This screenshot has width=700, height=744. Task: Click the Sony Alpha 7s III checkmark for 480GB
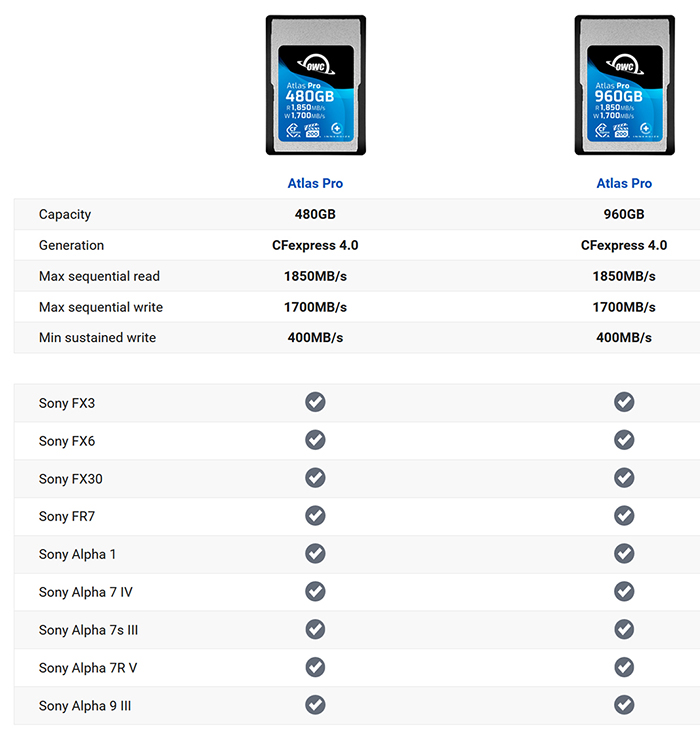tap(315, 629)
